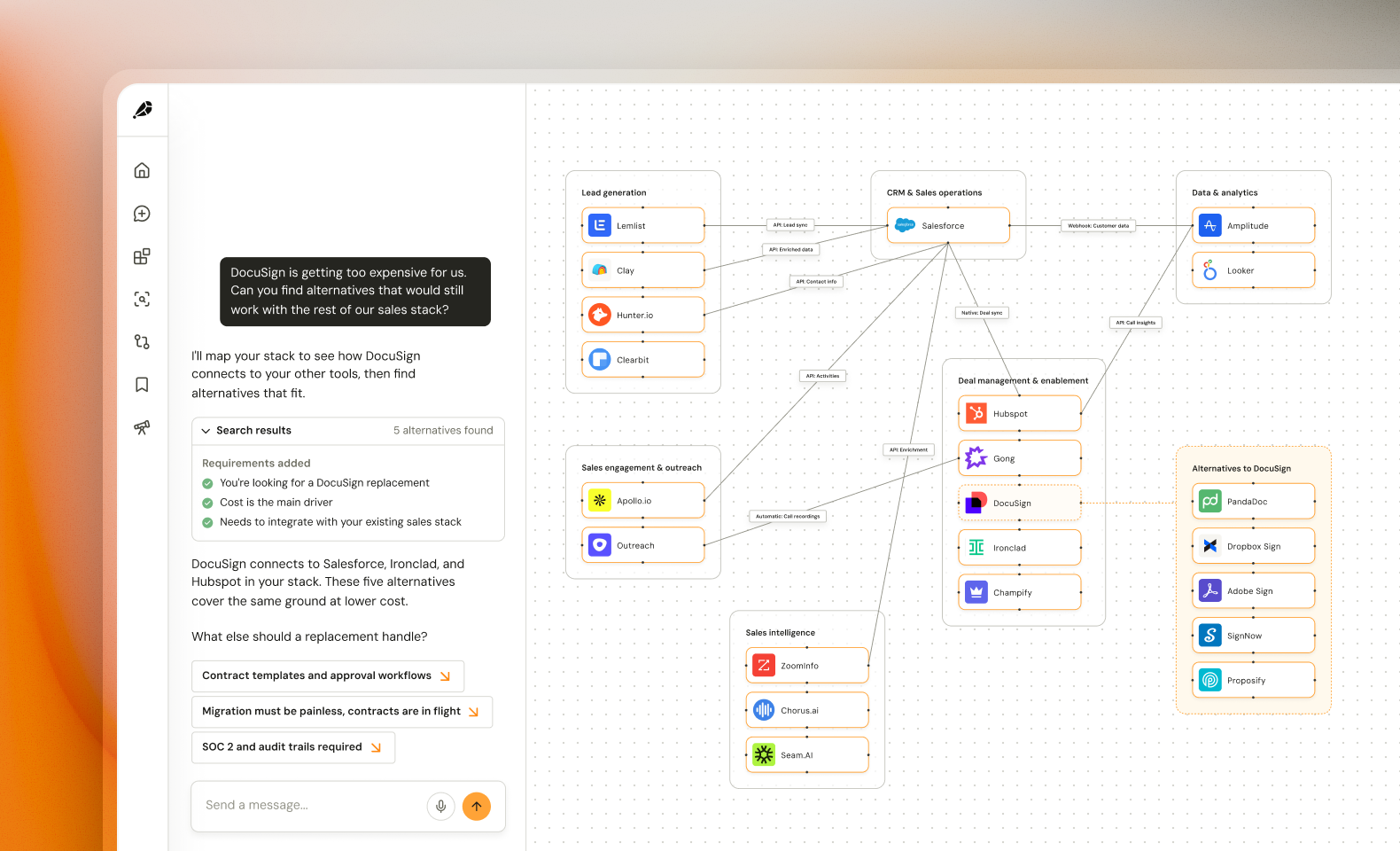The height and width of the screenshot is (851, 1400).
Task: Select the Proposify alternative icon
Action: pyautogui.click(x=1209, y=680)
